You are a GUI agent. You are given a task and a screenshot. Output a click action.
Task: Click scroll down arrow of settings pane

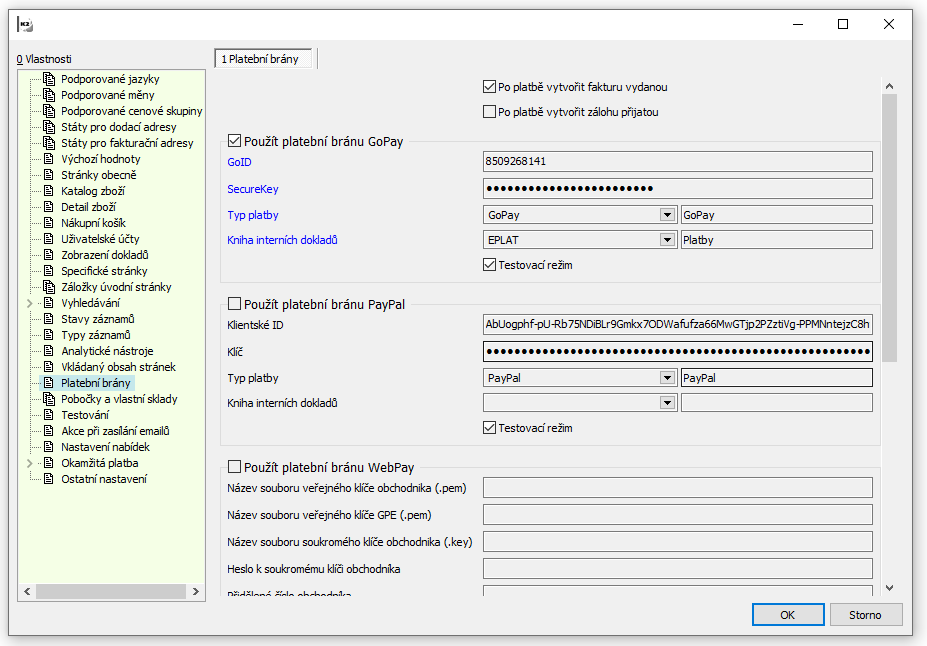click(889, 588)
